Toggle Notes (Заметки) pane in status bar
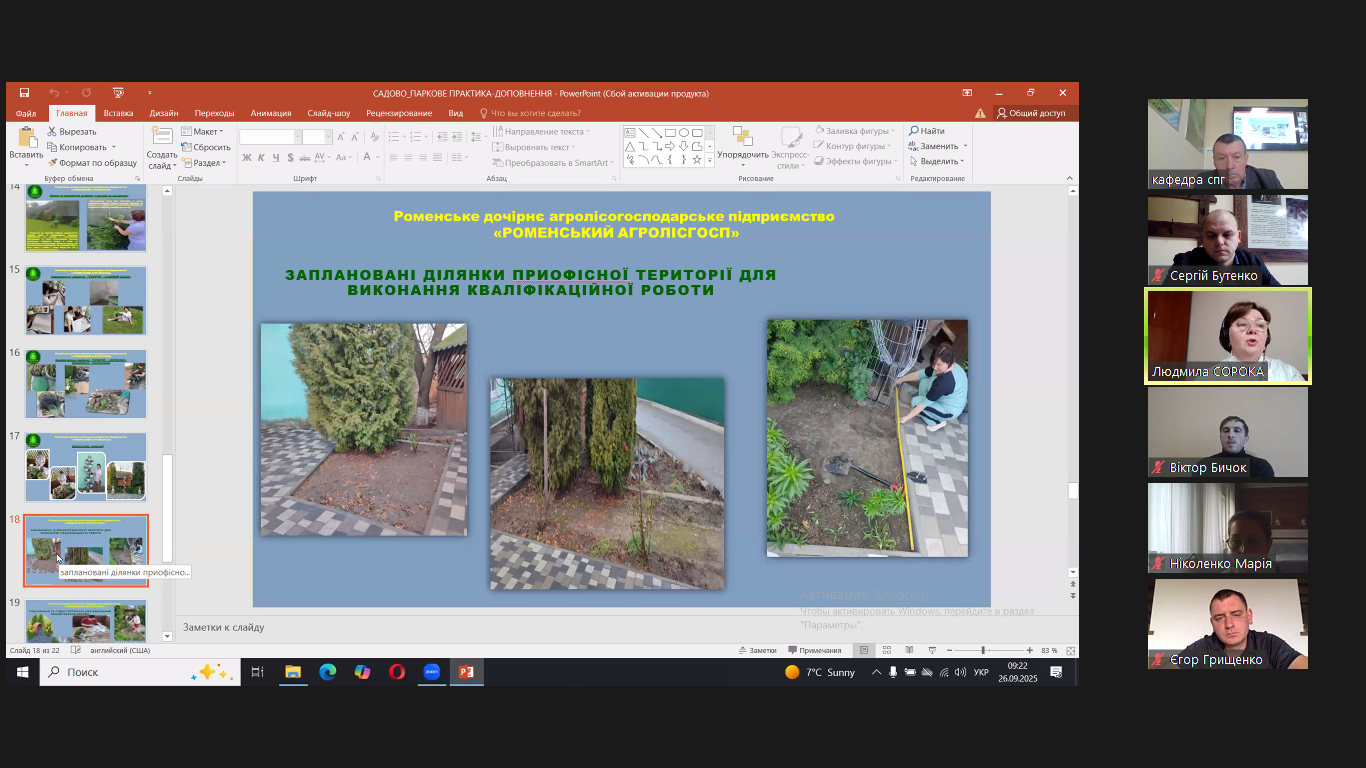 click(x=756, y=650)
